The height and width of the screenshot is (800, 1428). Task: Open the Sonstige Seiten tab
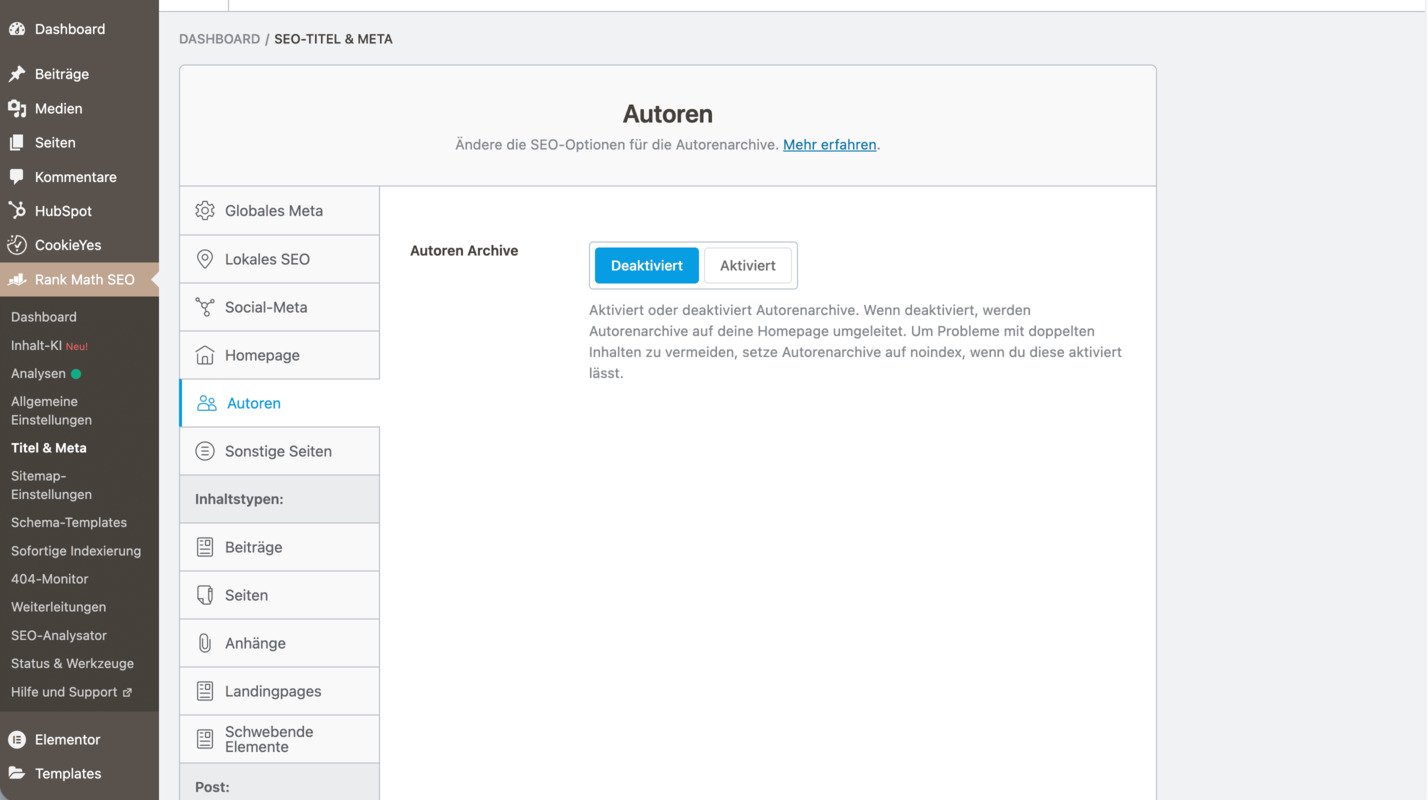(278, 451)
